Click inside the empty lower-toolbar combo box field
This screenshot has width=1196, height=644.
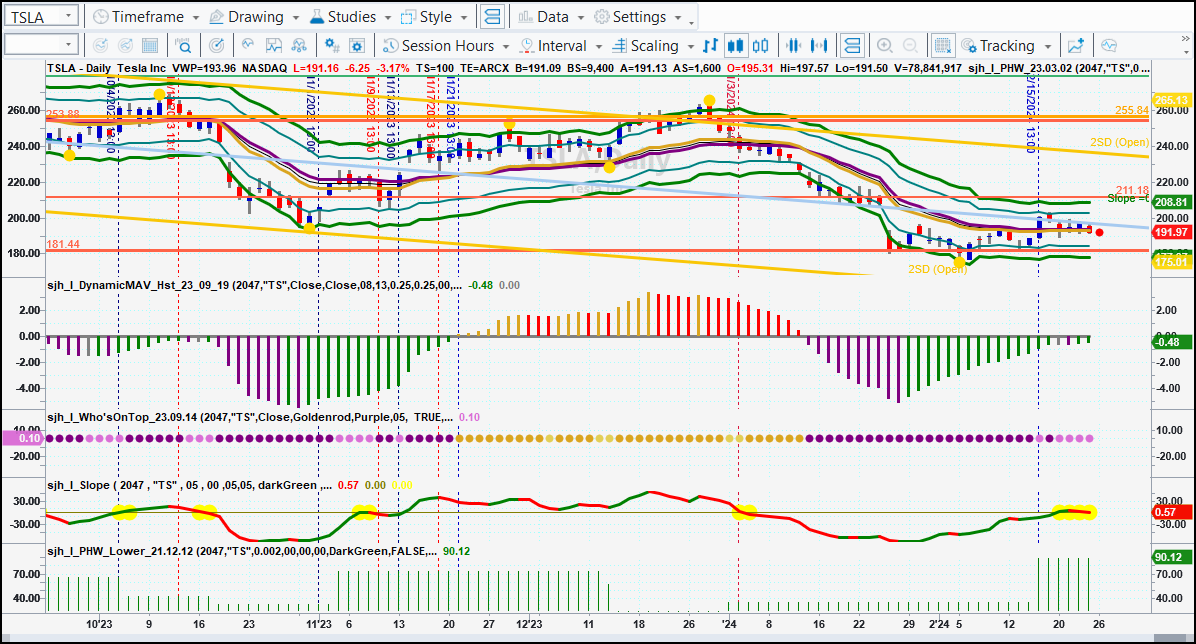[33, 45]
